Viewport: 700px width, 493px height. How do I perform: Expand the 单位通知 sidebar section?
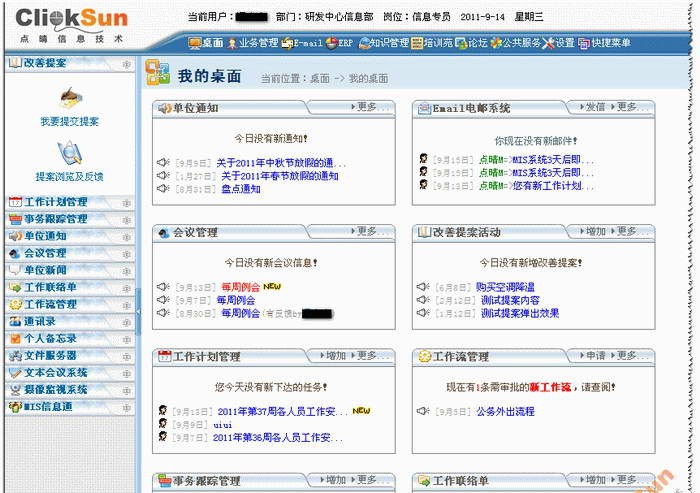(127, 237)
